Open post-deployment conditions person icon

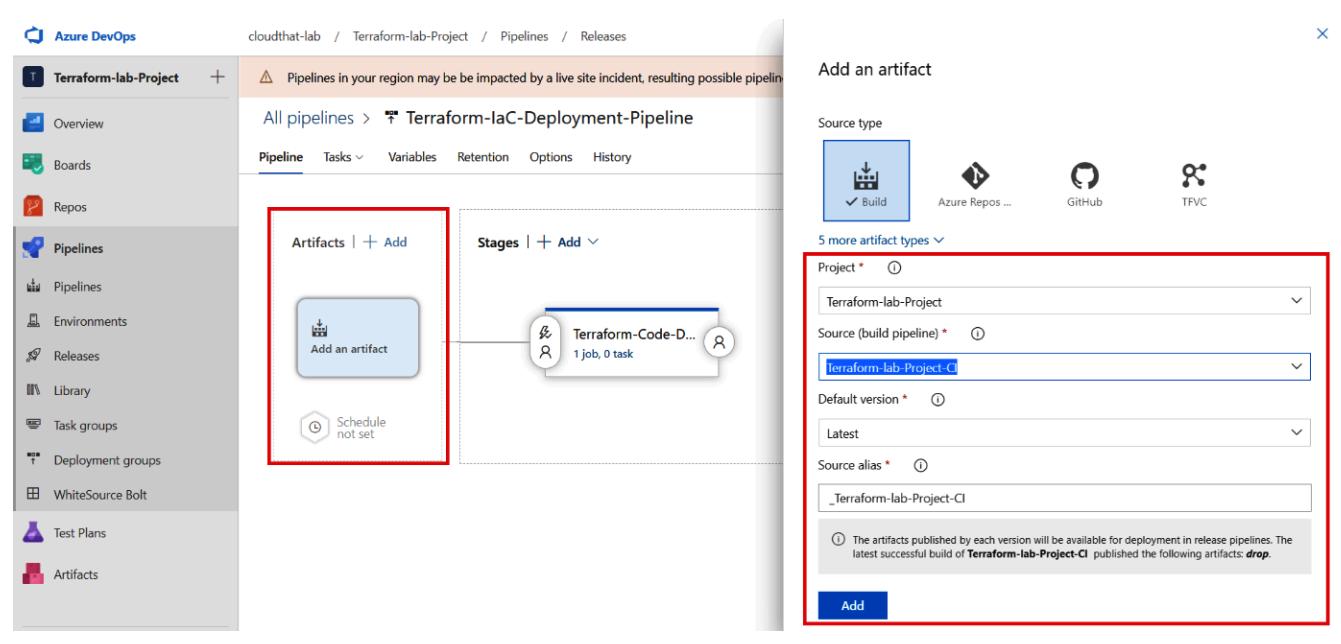tap(720, 341)
